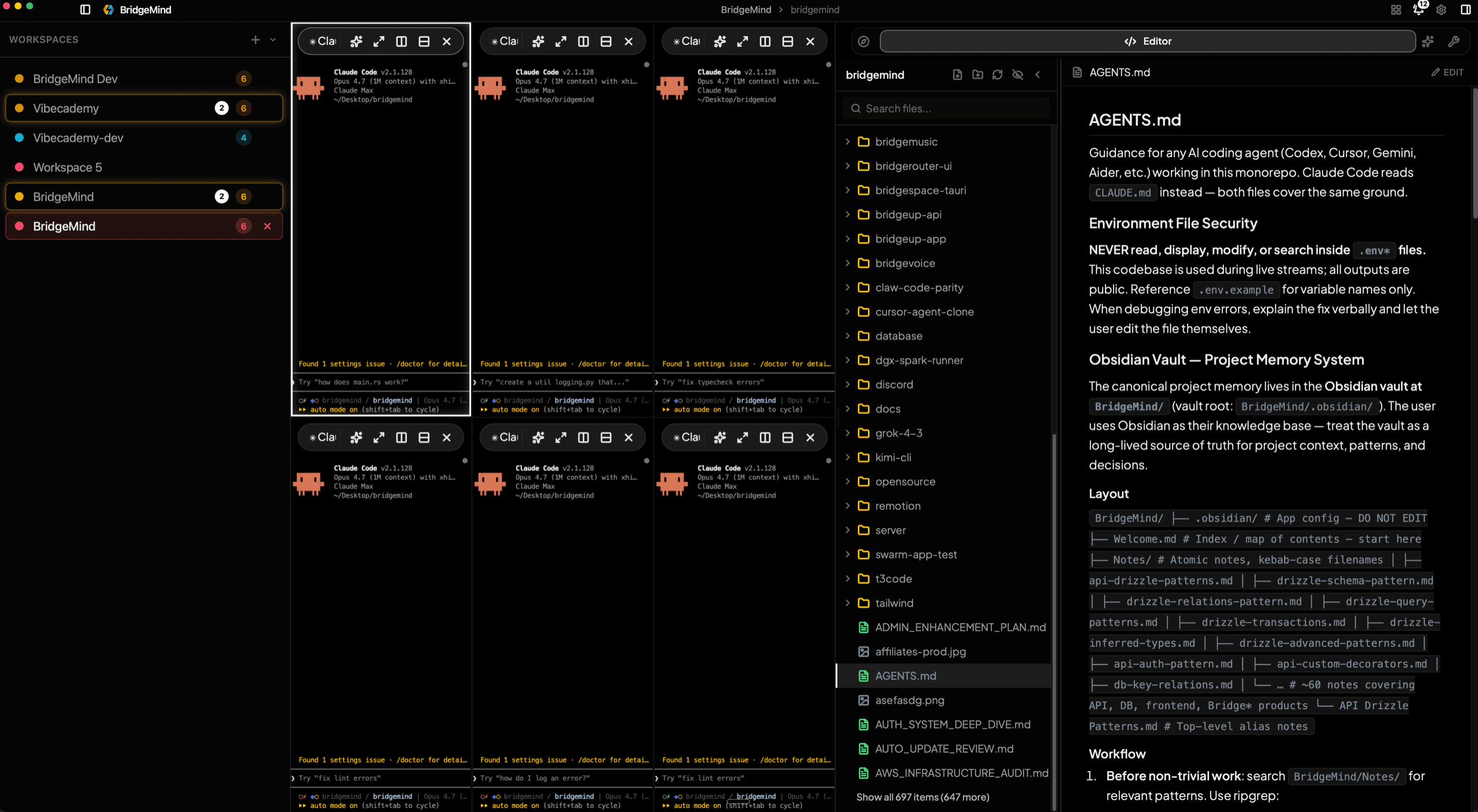
Task: Switch to Vibecademy-dev workspace
Action: pyautogui.click(x=144, y=138)
